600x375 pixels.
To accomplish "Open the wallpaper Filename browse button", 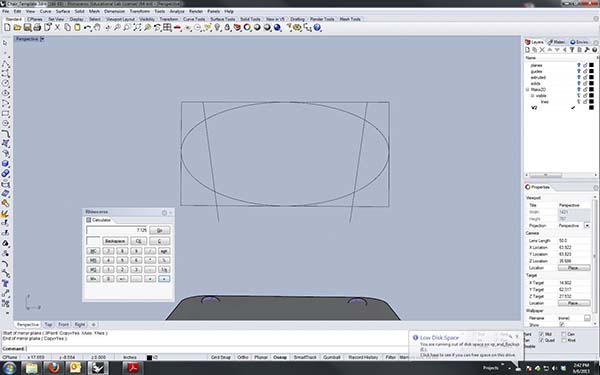I will coord(587,318).
